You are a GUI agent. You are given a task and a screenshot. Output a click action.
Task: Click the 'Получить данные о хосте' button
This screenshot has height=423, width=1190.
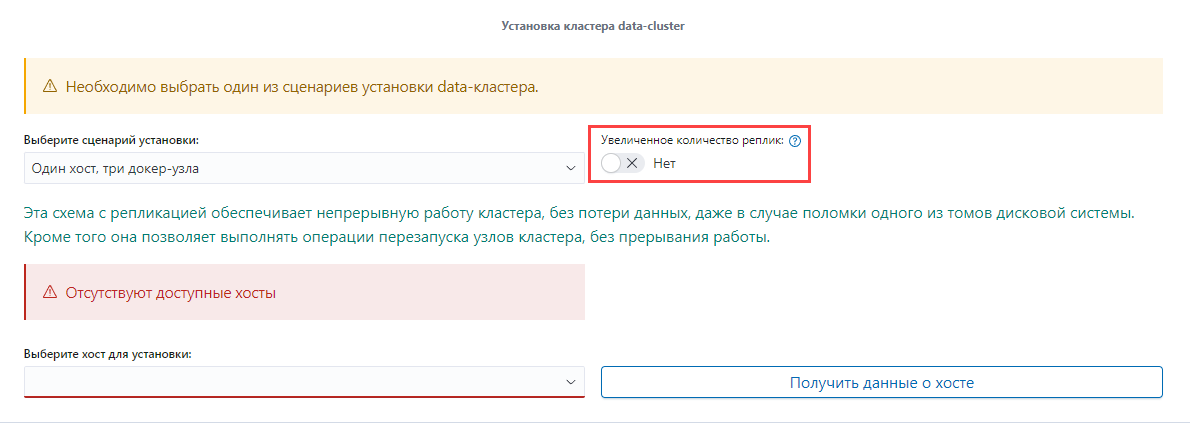(x=882, y=383)
